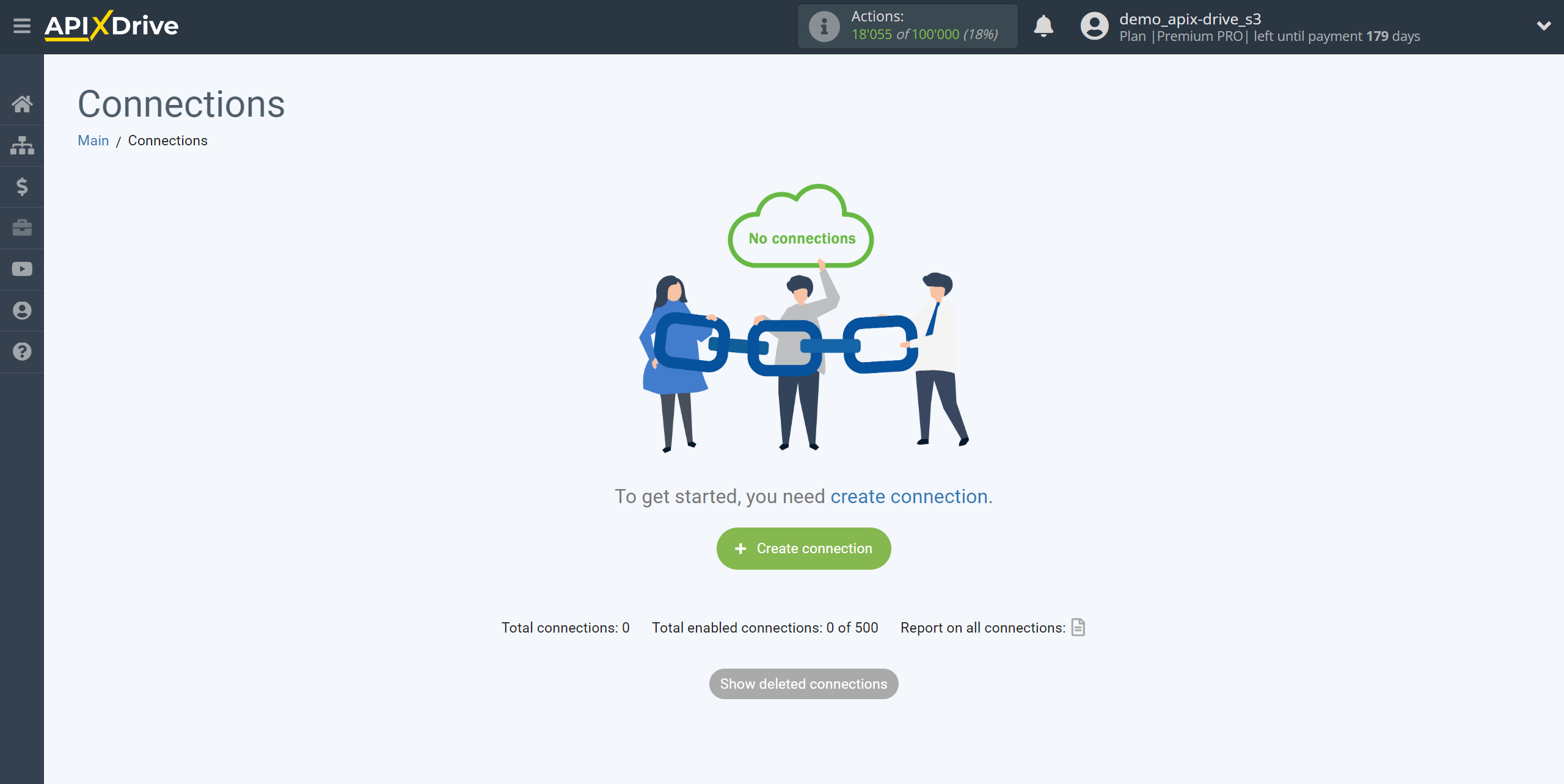
Task: Click the YouTube/video icon in sidebar
Action: point(22,269)
